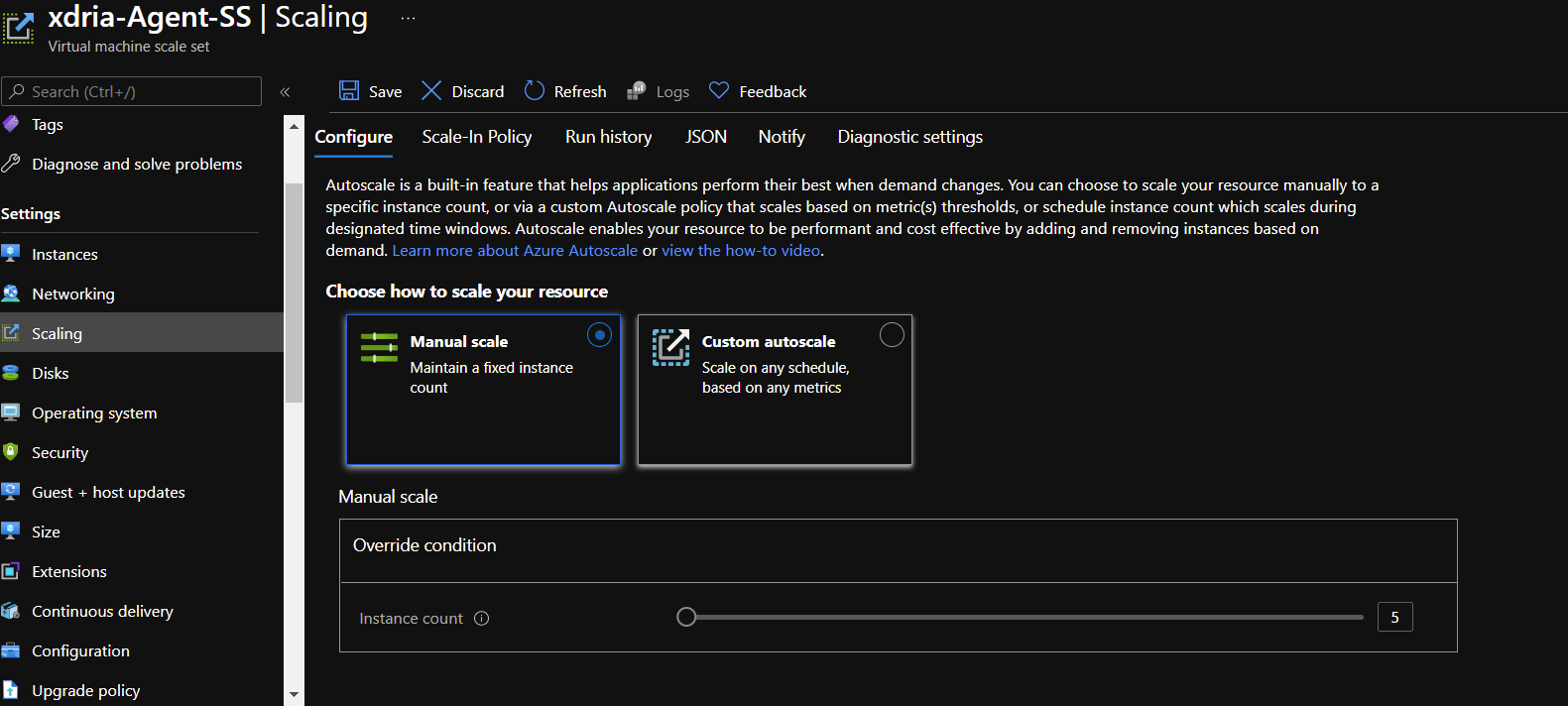1568x706 pixels.
Task: Click the search magnifier icon
Action: 17,91
